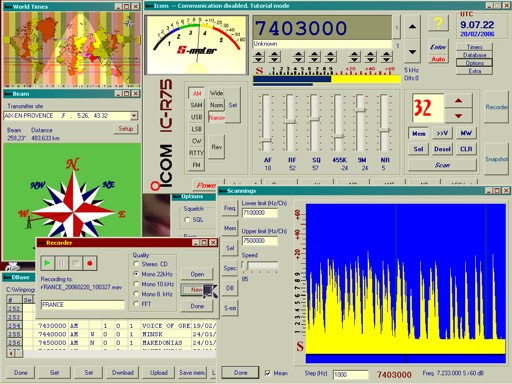Click the Scan button
The image size is (512, 384).
tap(442, 165)
